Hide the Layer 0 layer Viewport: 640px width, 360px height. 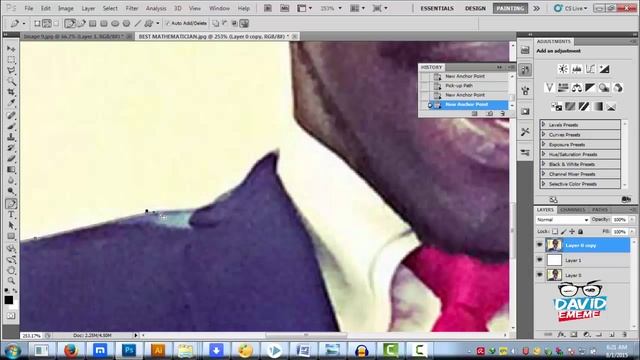(x=540, y=275)
